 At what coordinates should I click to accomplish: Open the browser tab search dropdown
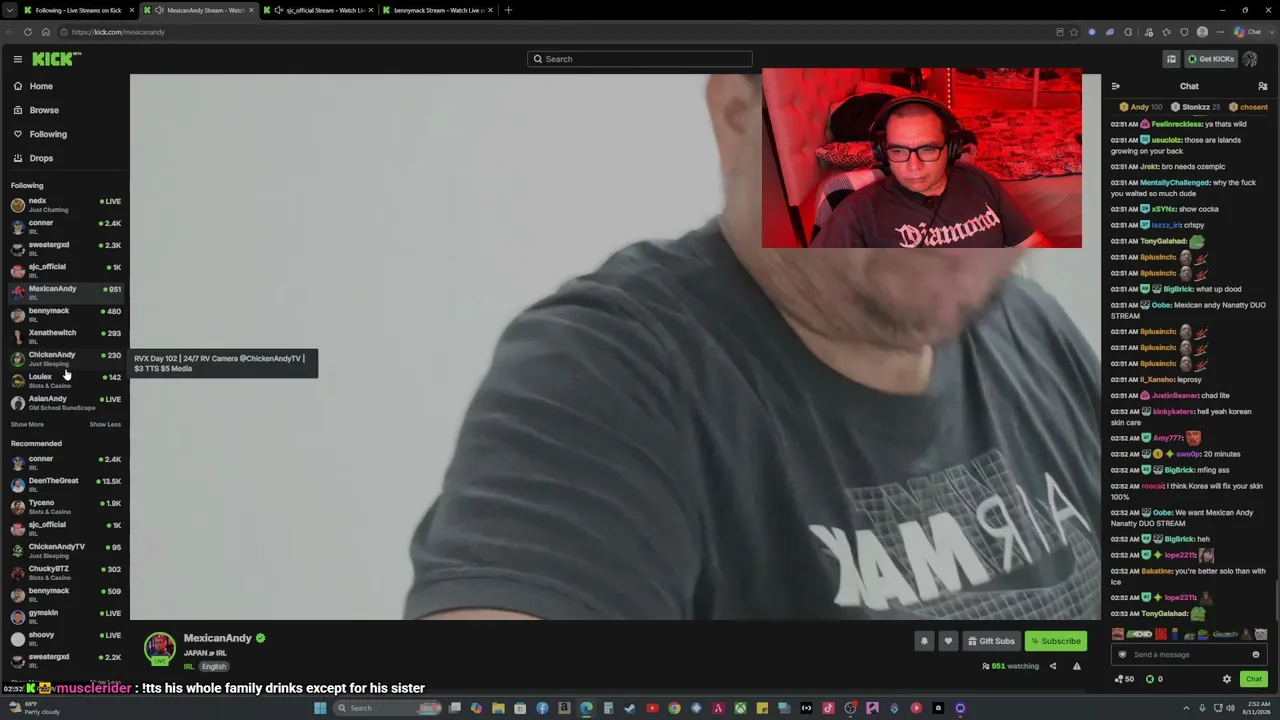pos(10,10)
